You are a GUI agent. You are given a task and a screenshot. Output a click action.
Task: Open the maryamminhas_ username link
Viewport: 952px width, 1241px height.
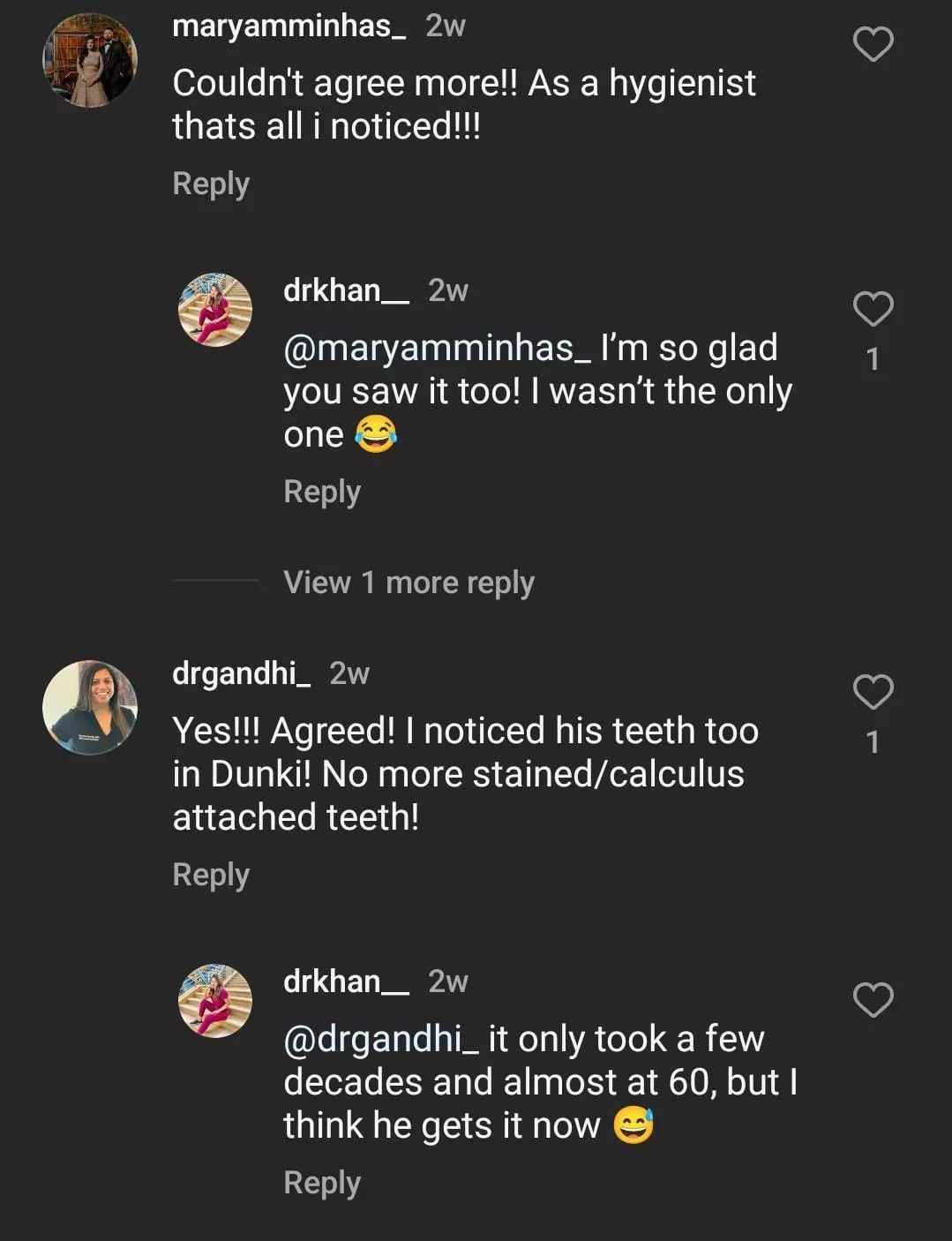click(x=289, y=26)
